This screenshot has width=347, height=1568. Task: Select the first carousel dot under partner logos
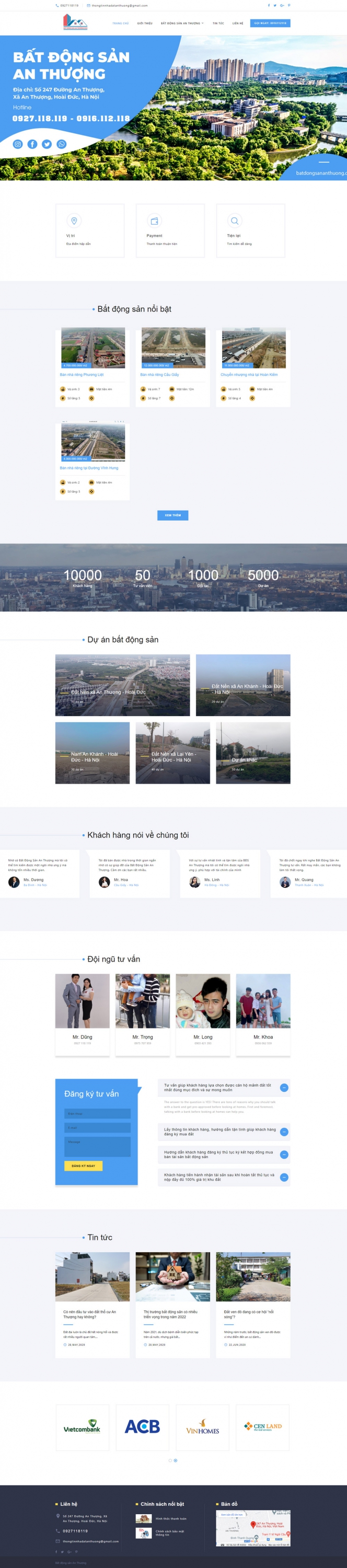coord(170,1460)
